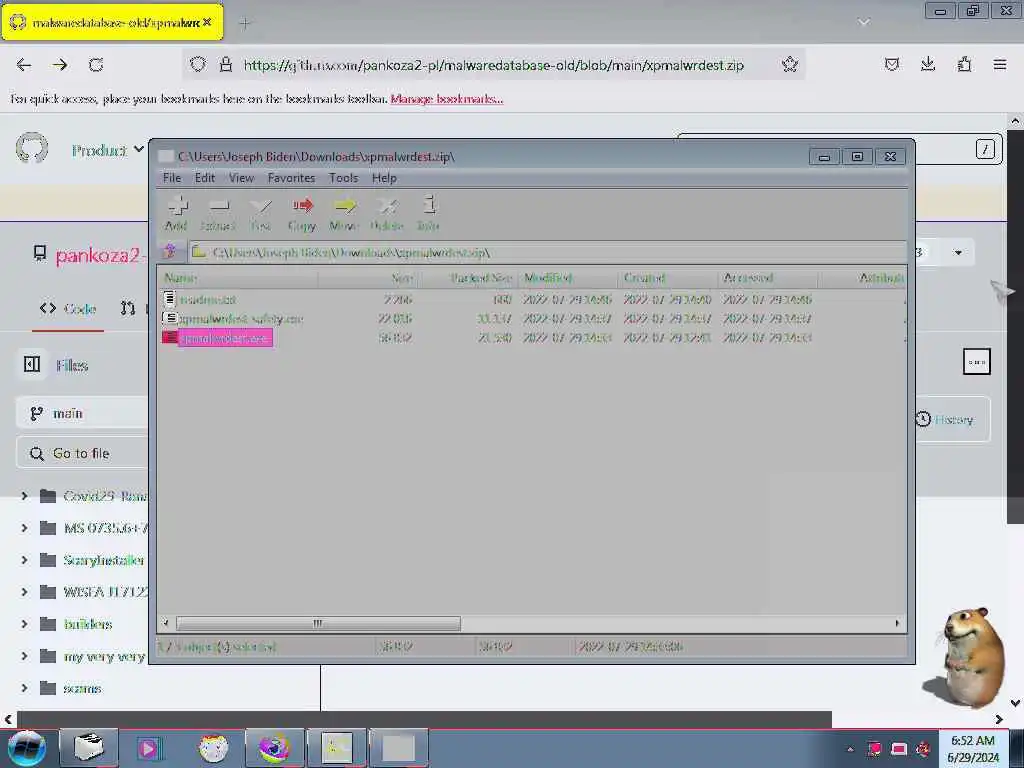
Task: Click the browser back arrow
Action: pos(24,65)
